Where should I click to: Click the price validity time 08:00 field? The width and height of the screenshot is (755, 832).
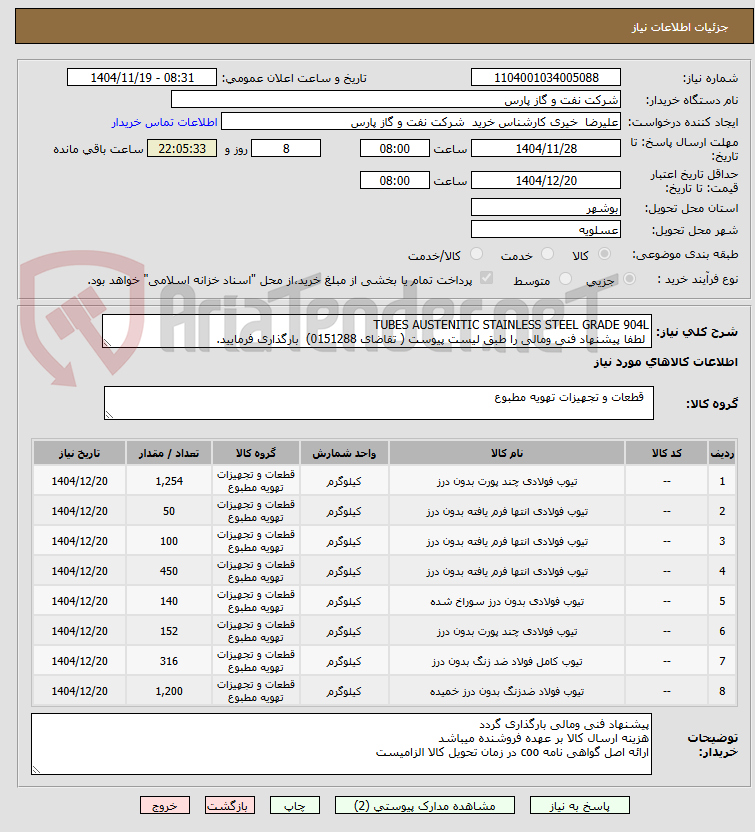point(395,180)
